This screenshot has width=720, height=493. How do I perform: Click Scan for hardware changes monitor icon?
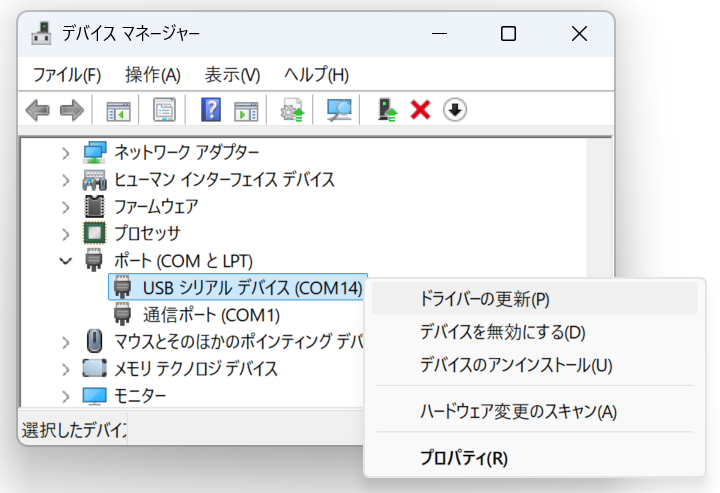(x=339, y=110)
